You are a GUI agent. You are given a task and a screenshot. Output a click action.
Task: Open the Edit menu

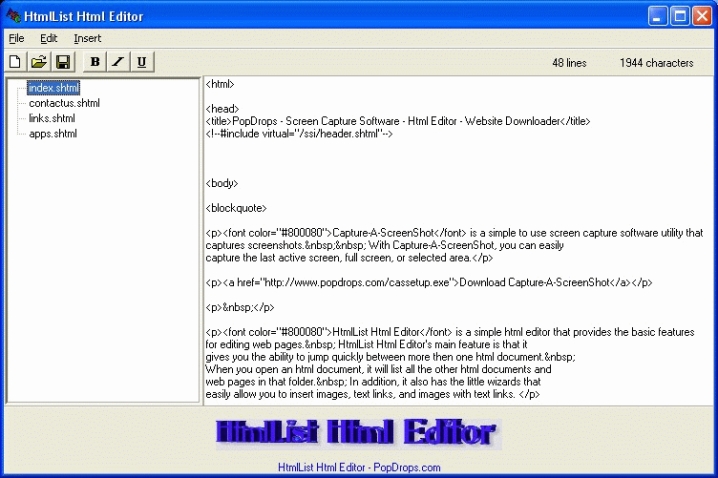(x=48, y=38)
